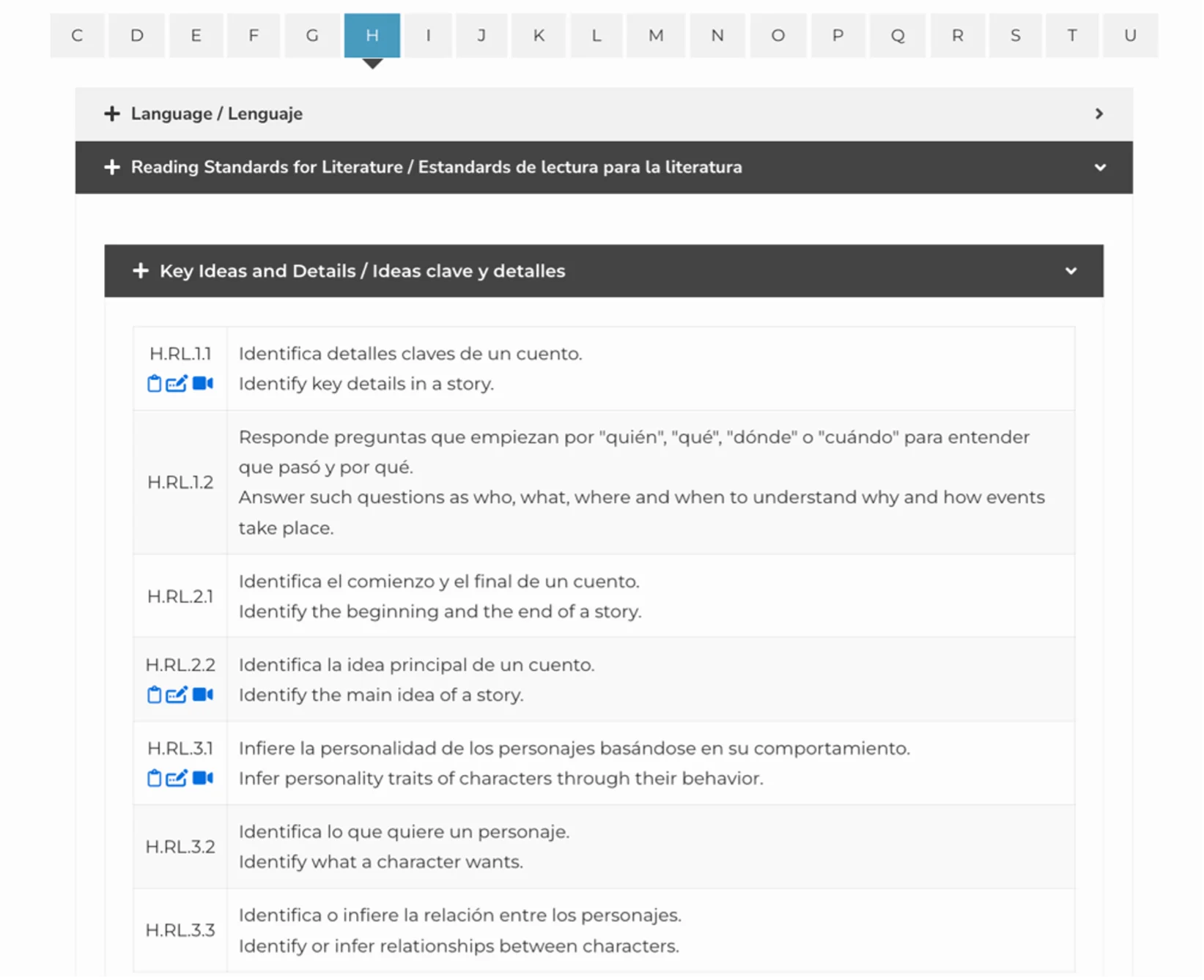The width and height of the screenshot is (1204, 980).
Task: Open clipboard icon under H.RL.2.2
Action: click(x=154, y=695)
